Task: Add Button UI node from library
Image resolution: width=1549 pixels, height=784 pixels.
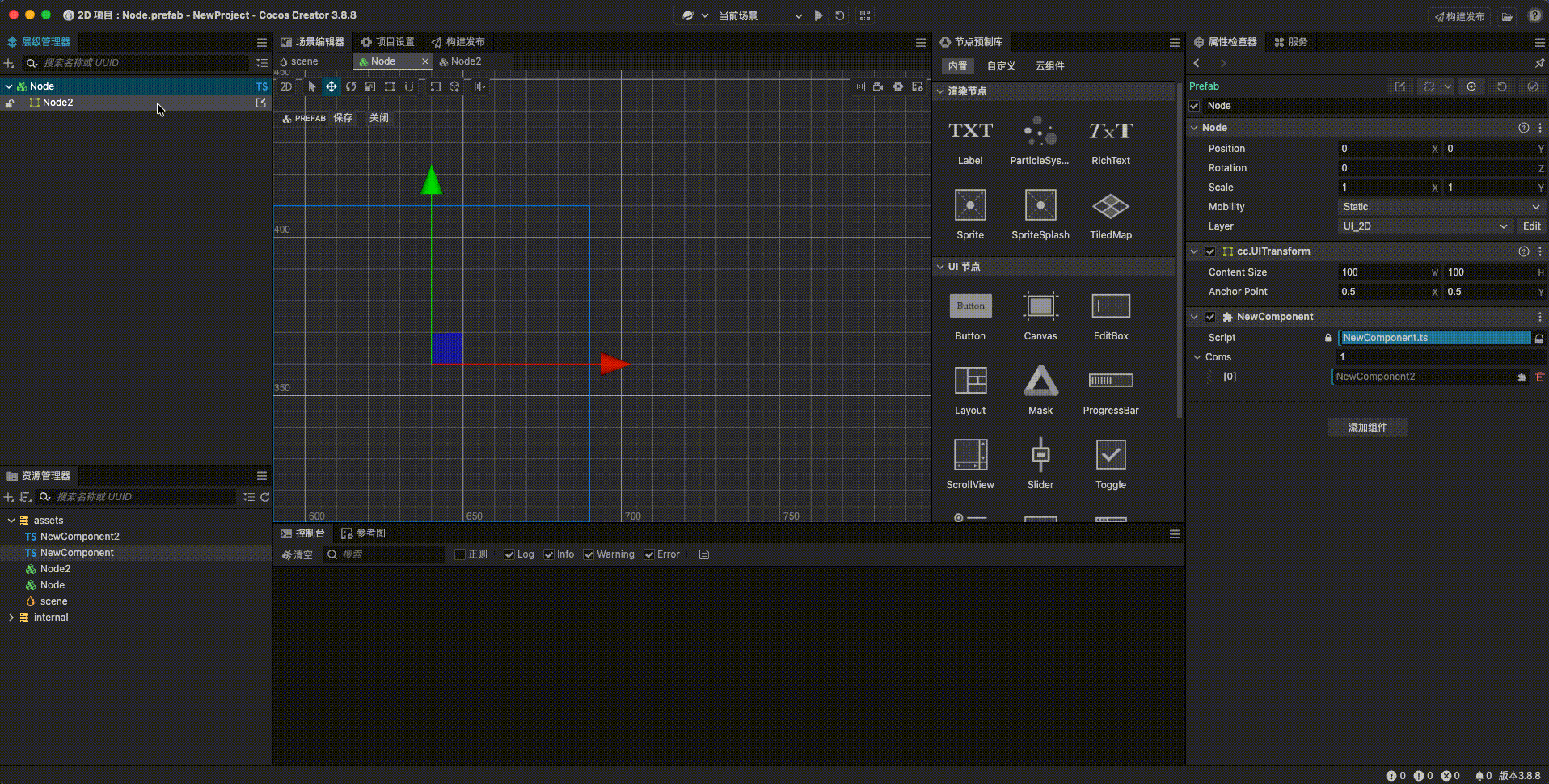Action: click(x=970, y=315)
